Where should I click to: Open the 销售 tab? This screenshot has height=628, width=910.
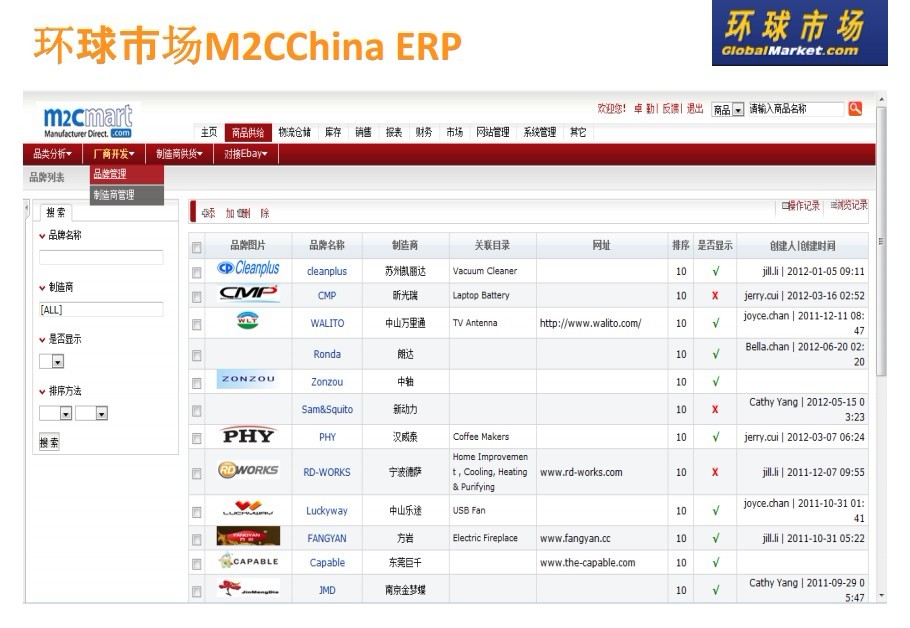coord(363,132)
